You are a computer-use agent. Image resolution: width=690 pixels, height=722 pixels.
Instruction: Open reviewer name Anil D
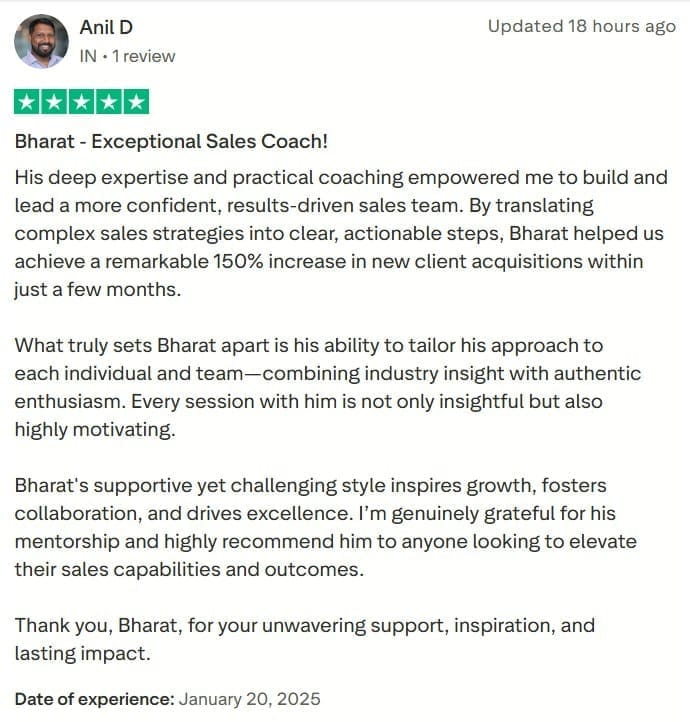[106, 28]
